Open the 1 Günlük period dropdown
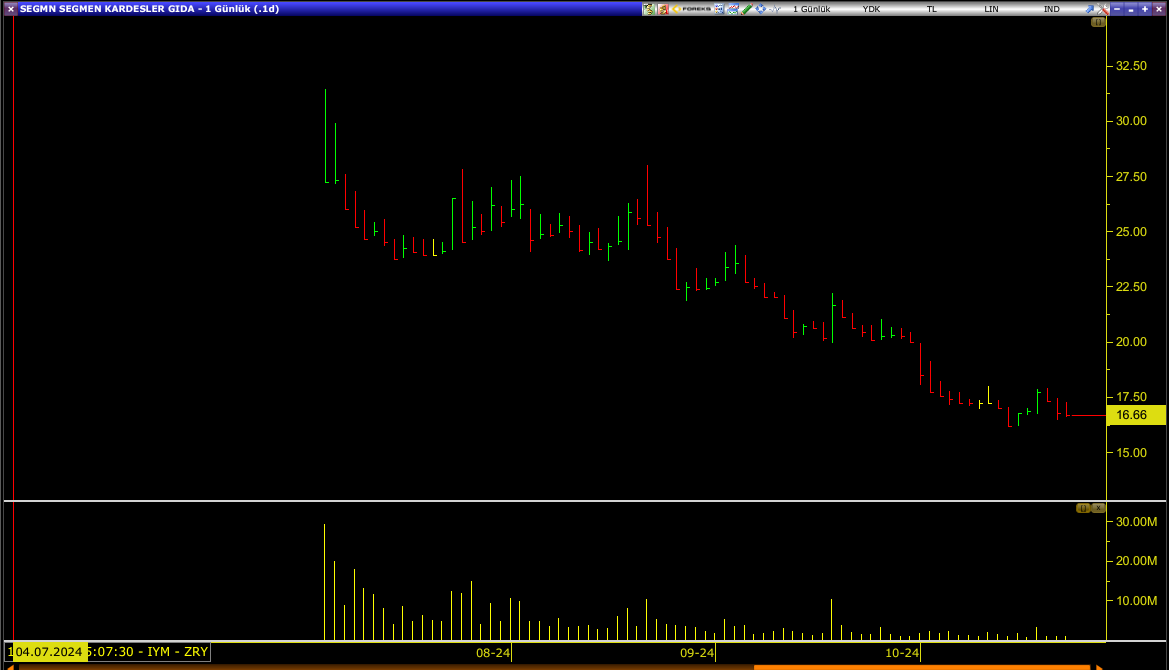The image size is (1169, 670). coord(812,8)
